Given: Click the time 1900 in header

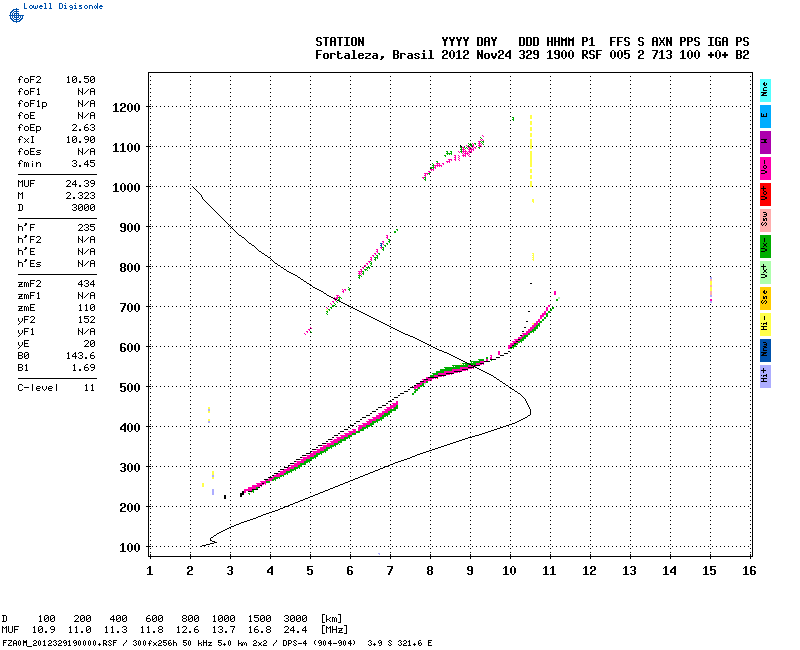Looking at the screenshot, I should tap(560, 55).
